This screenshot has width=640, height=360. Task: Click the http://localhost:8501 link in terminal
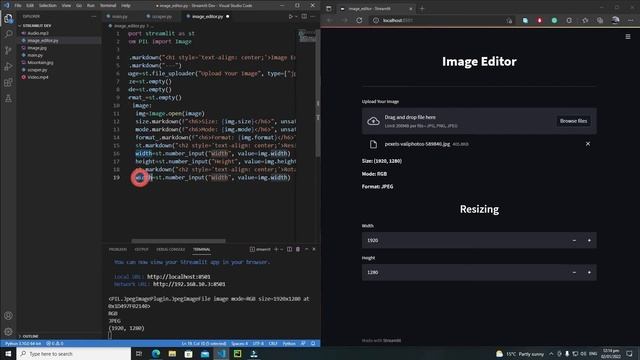[x=179, y=277]
